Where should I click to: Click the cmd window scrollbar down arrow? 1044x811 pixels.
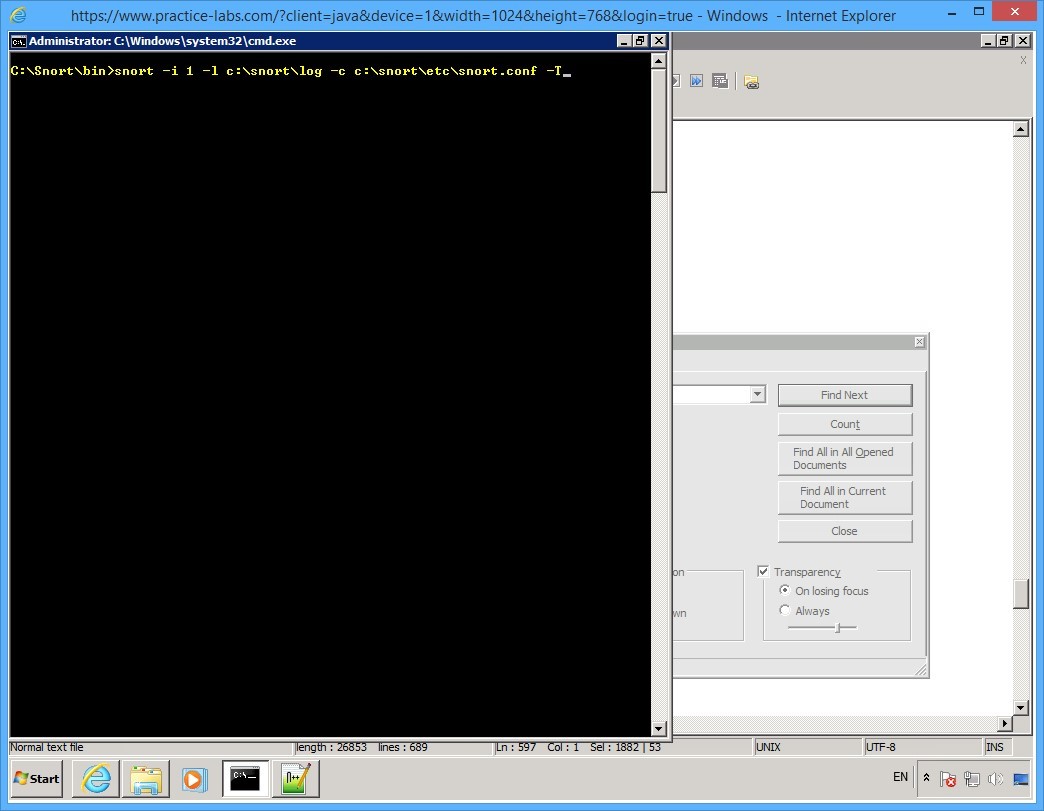tap(658, 729)
